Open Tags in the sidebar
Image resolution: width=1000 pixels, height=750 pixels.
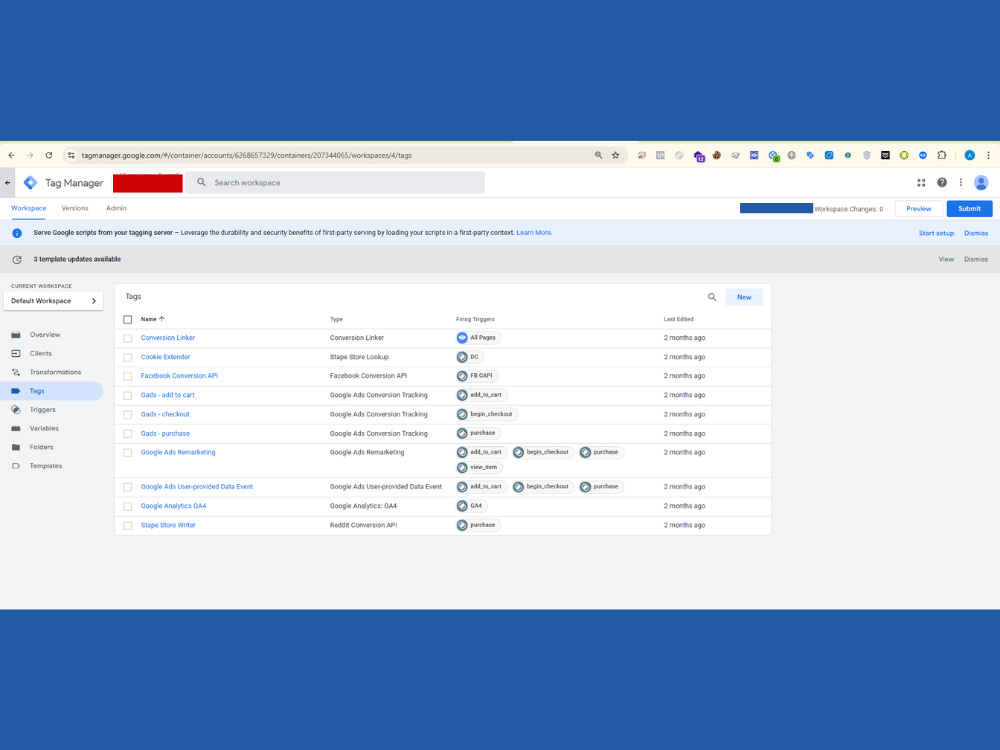(x=52, y=391)
